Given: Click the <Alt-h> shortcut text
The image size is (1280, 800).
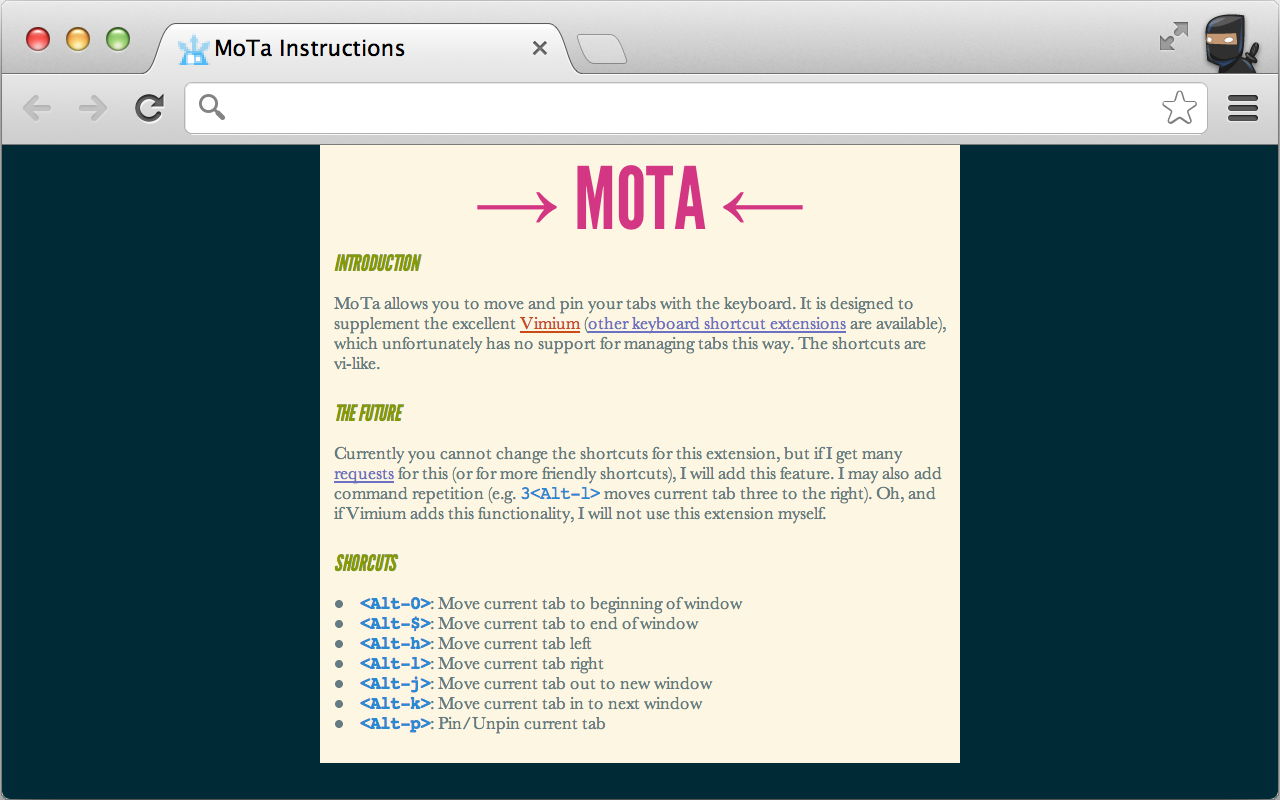Looking at the screenshot, I should point(395,644).
